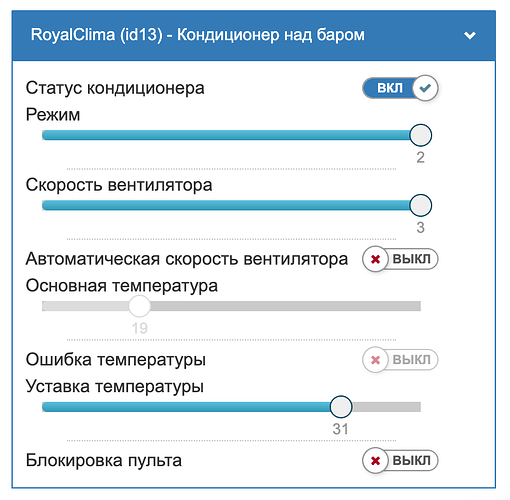Enable Автоматическая скорость вентилятора toggle
Screen dimensions: 510x500
[400, 259]
